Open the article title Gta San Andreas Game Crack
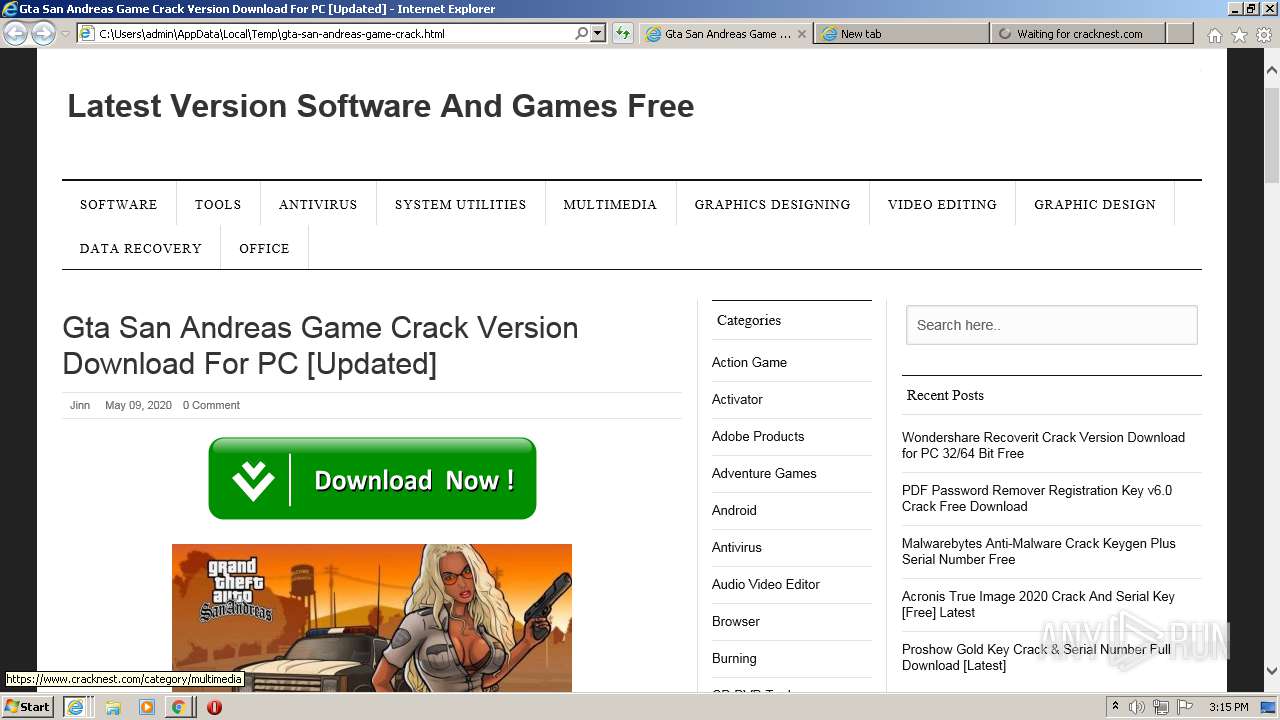Viewport: 1280px width, 720px height. (320, 346)
